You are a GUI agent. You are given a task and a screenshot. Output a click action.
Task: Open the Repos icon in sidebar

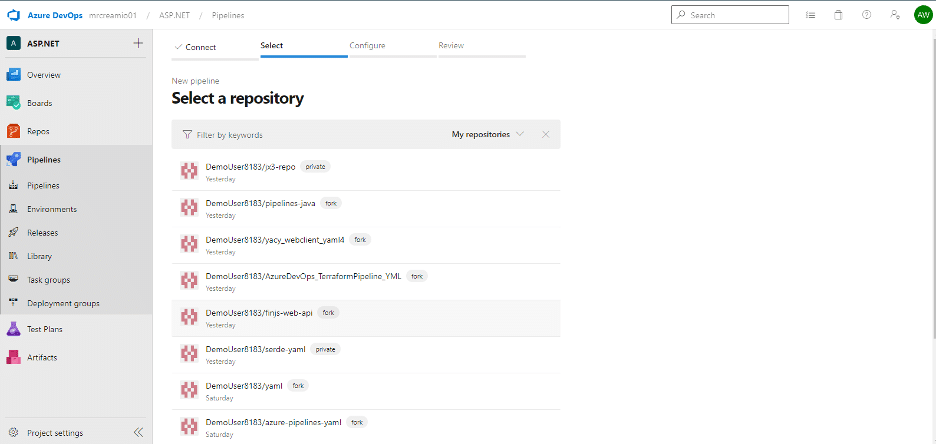click(13, 131)
